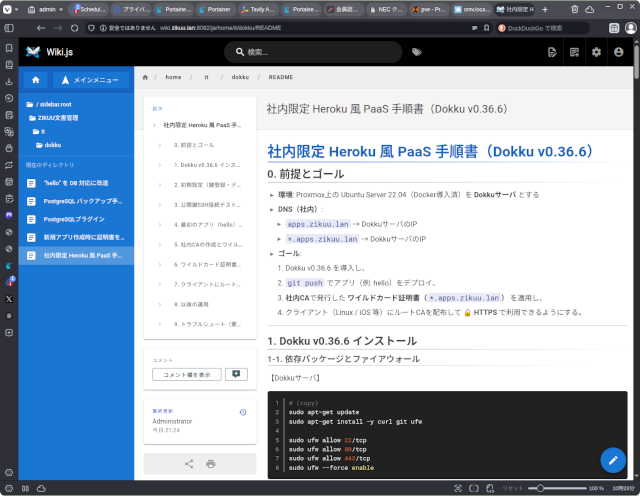
Task: Open the ZIKUU文書管理 folder
Action: click(53, 118)
